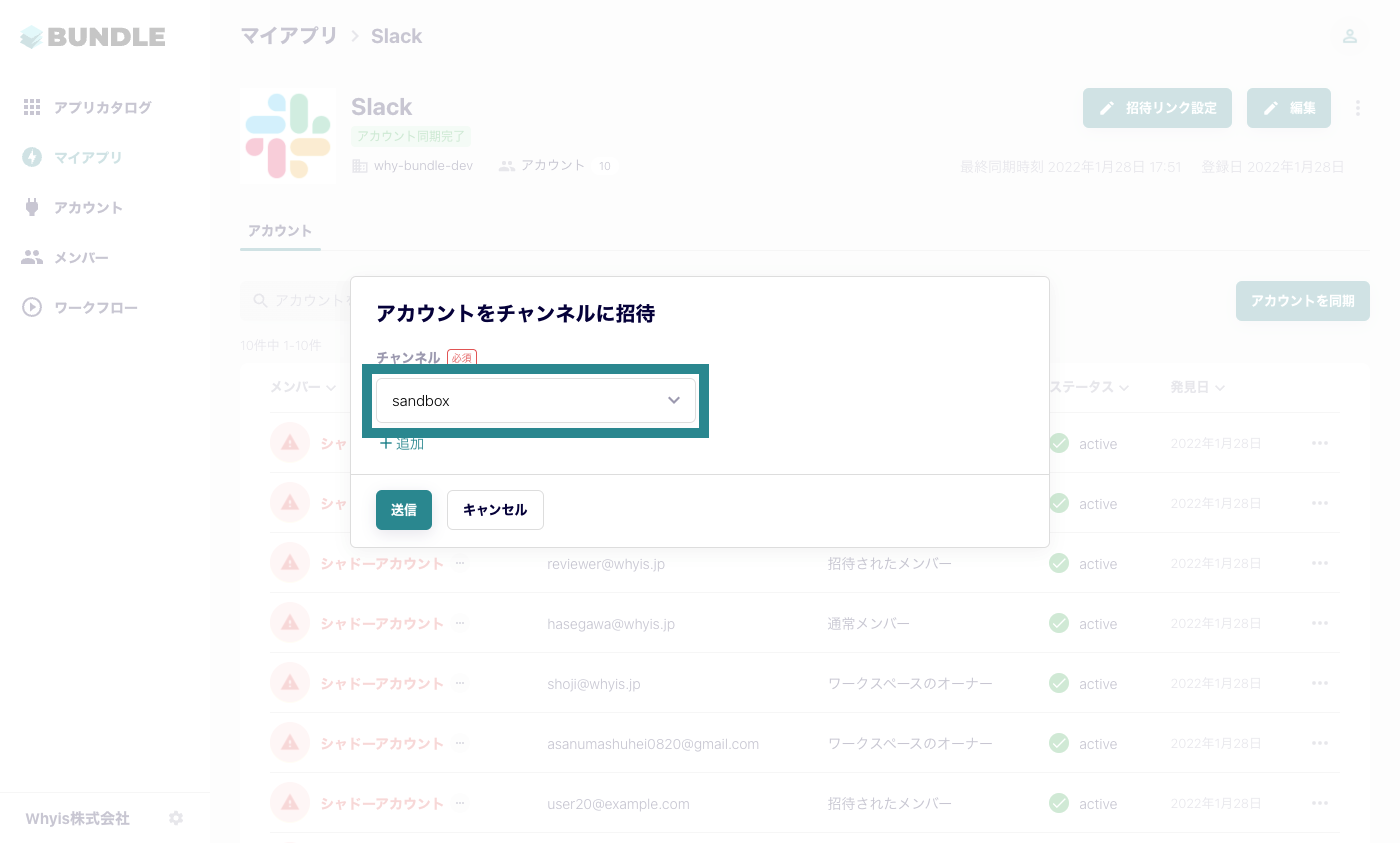This screenshot has height=843, width=1400.
Task: Open アプリカタログ in the sidebar
Action: pos(103,107)
